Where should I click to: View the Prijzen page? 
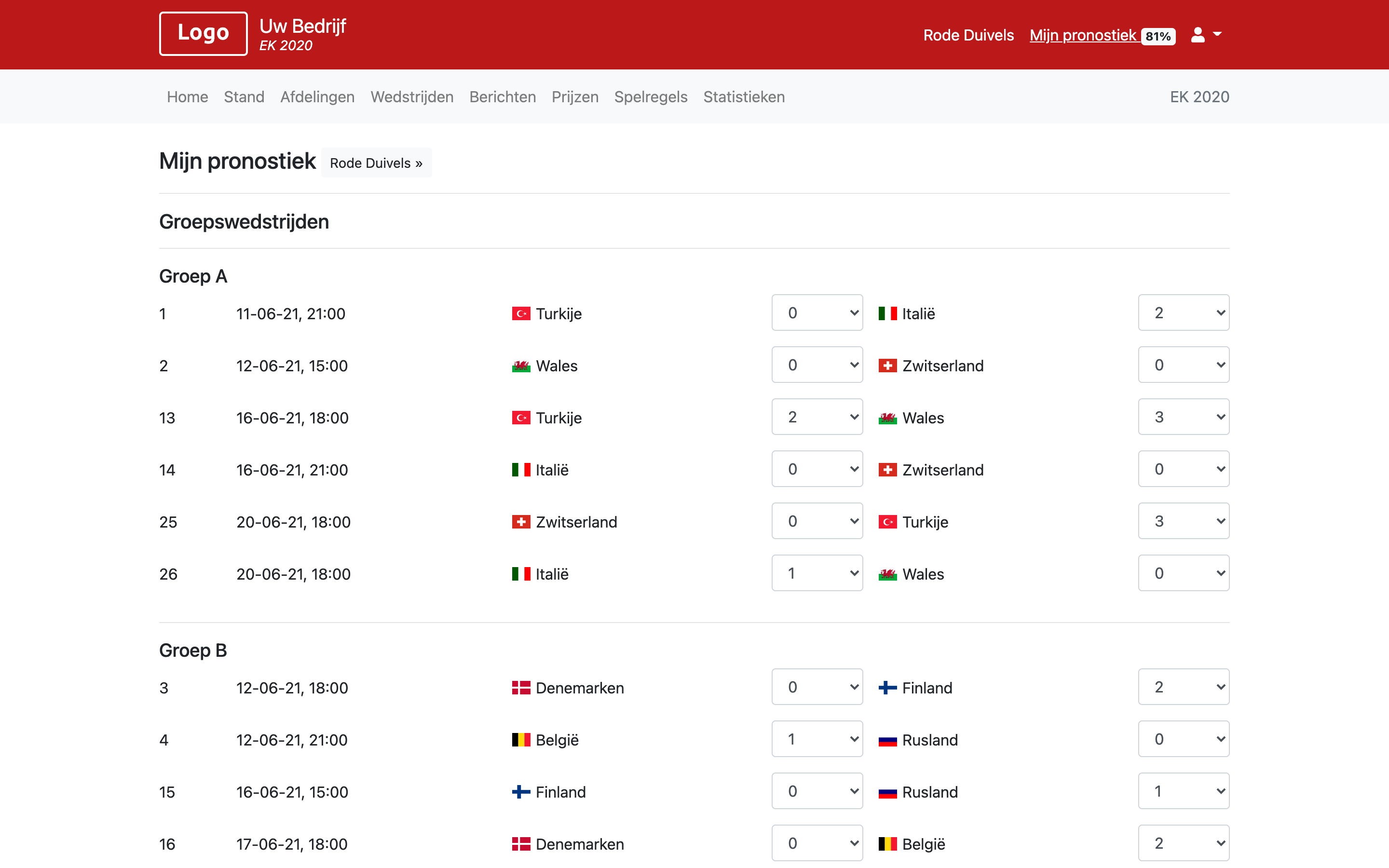pos(575,96)
